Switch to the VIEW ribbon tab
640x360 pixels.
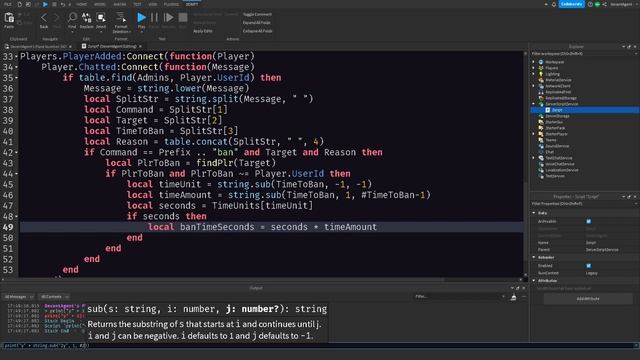153,4
